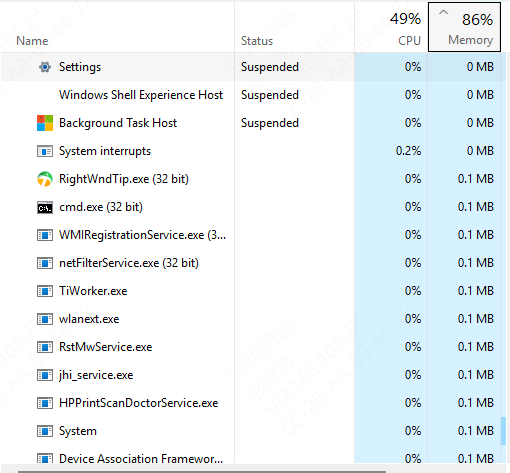Viewport: 510px width, 473px height.
Task: Click 0.1 MB memory value of RstMwService.exe
Action: tap(476, 347)
